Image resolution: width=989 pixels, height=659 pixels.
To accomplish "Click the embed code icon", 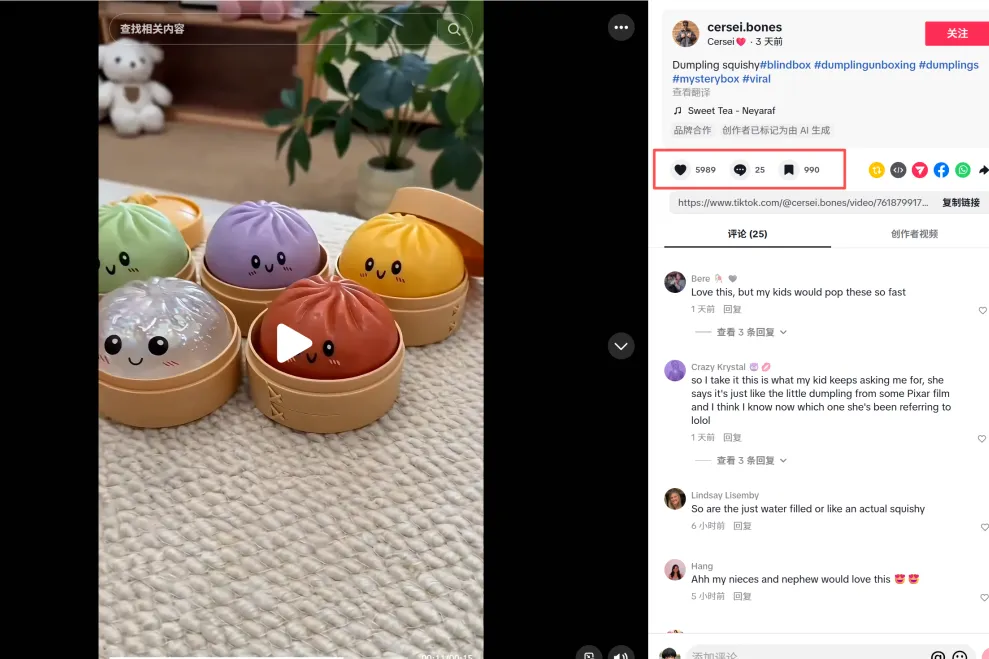I will tap(898, 170).
